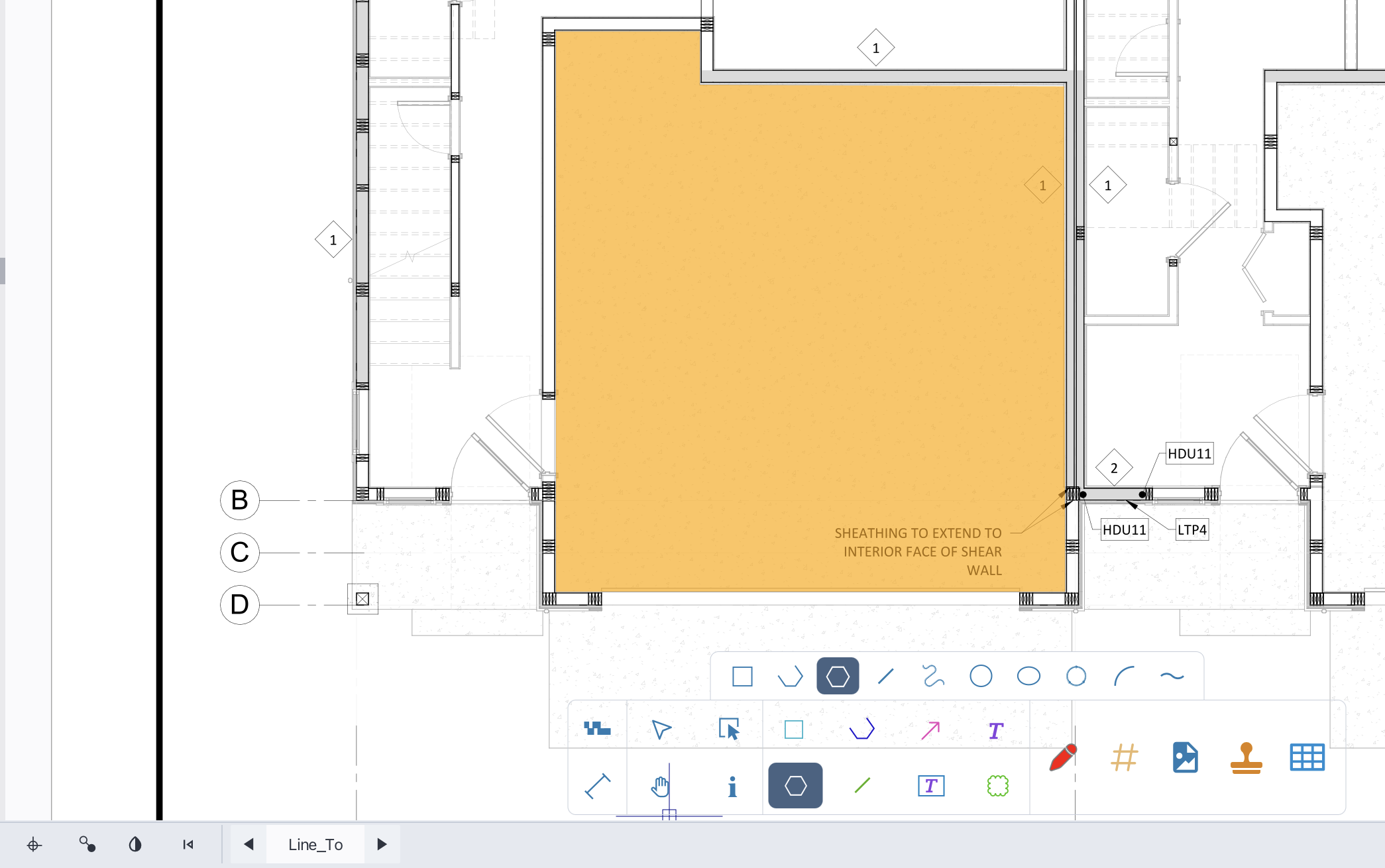
Task: Select the Line shape tool in the popup
Action: (886, 677)
